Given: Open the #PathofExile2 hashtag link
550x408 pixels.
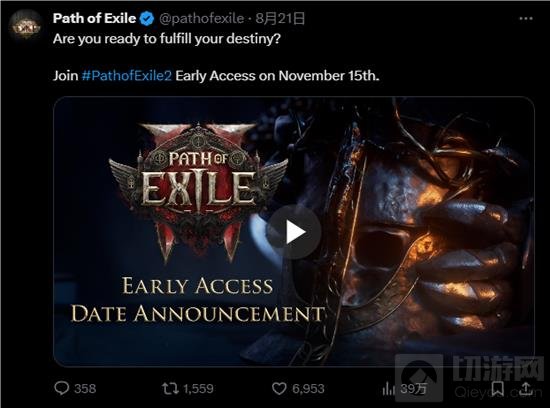Looking at the screenshot, I should pos(127,75).
